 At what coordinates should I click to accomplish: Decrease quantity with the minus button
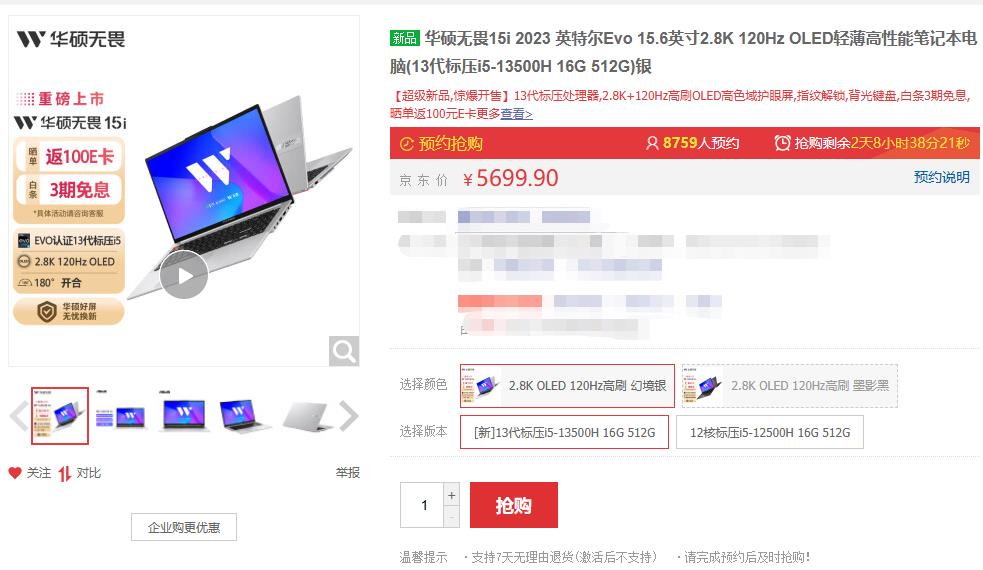click(451, 517)
